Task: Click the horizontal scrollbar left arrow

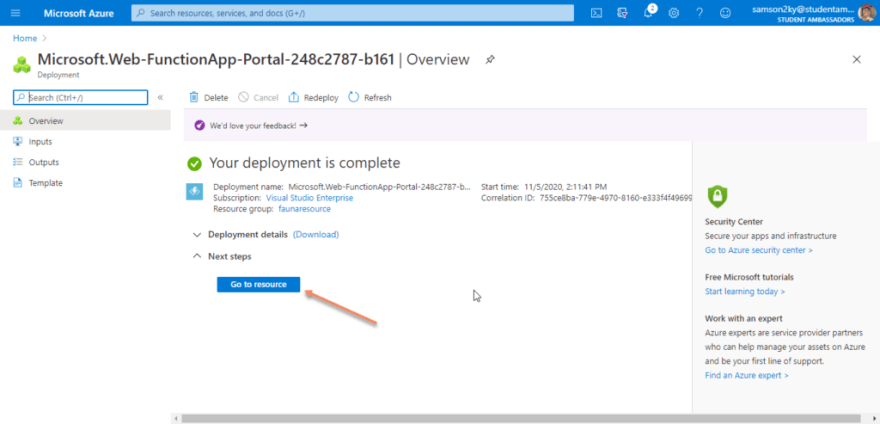Action: click(x=176, y=419)
